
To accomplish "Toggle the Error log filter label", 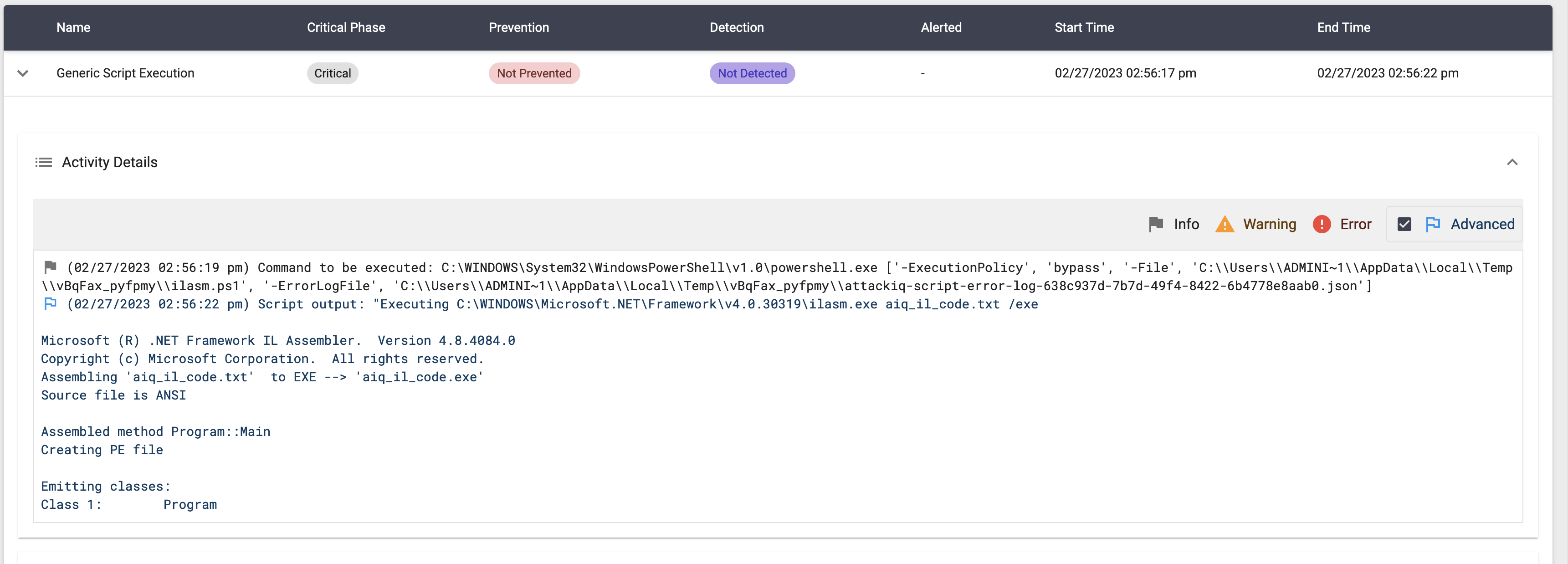I will (x=1355, y=224).
